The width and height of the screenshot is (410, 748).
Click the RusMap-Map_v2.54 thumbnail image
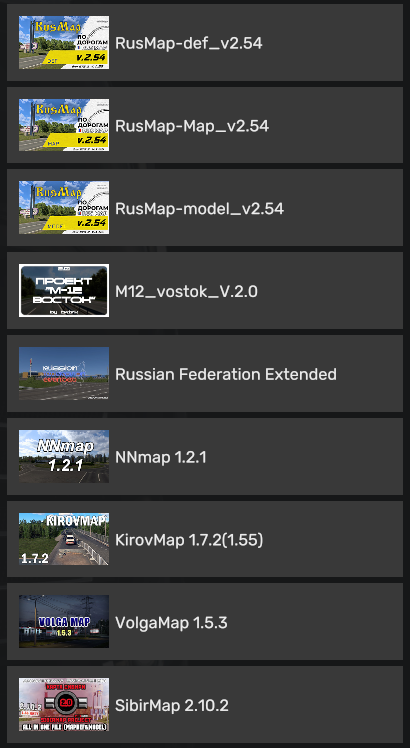tap(64, 125)
